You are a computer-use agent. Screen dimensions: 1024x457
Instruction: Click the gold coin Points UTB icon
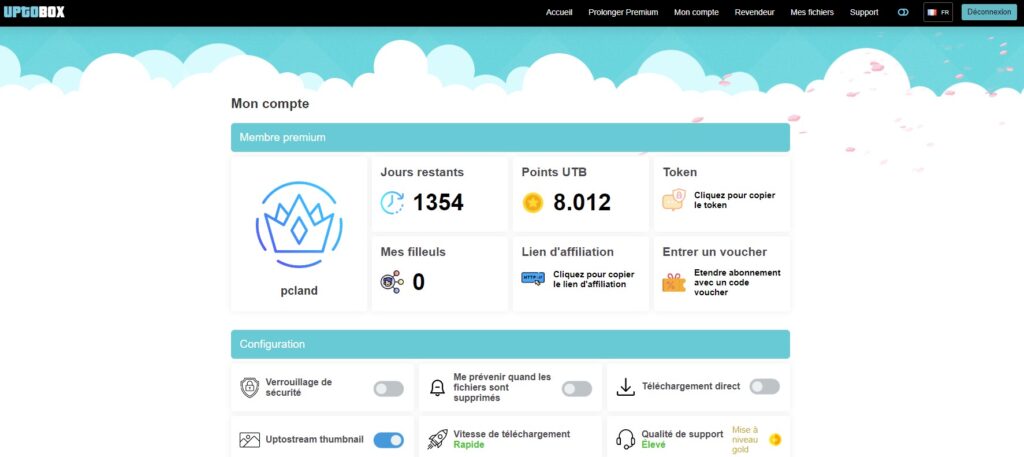tap(533, 202)
